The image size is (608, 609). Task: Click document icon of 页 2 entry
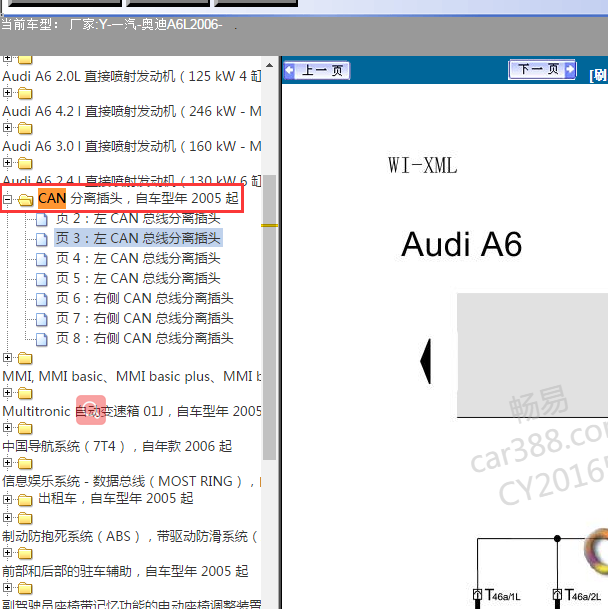[x=42, y=219]
